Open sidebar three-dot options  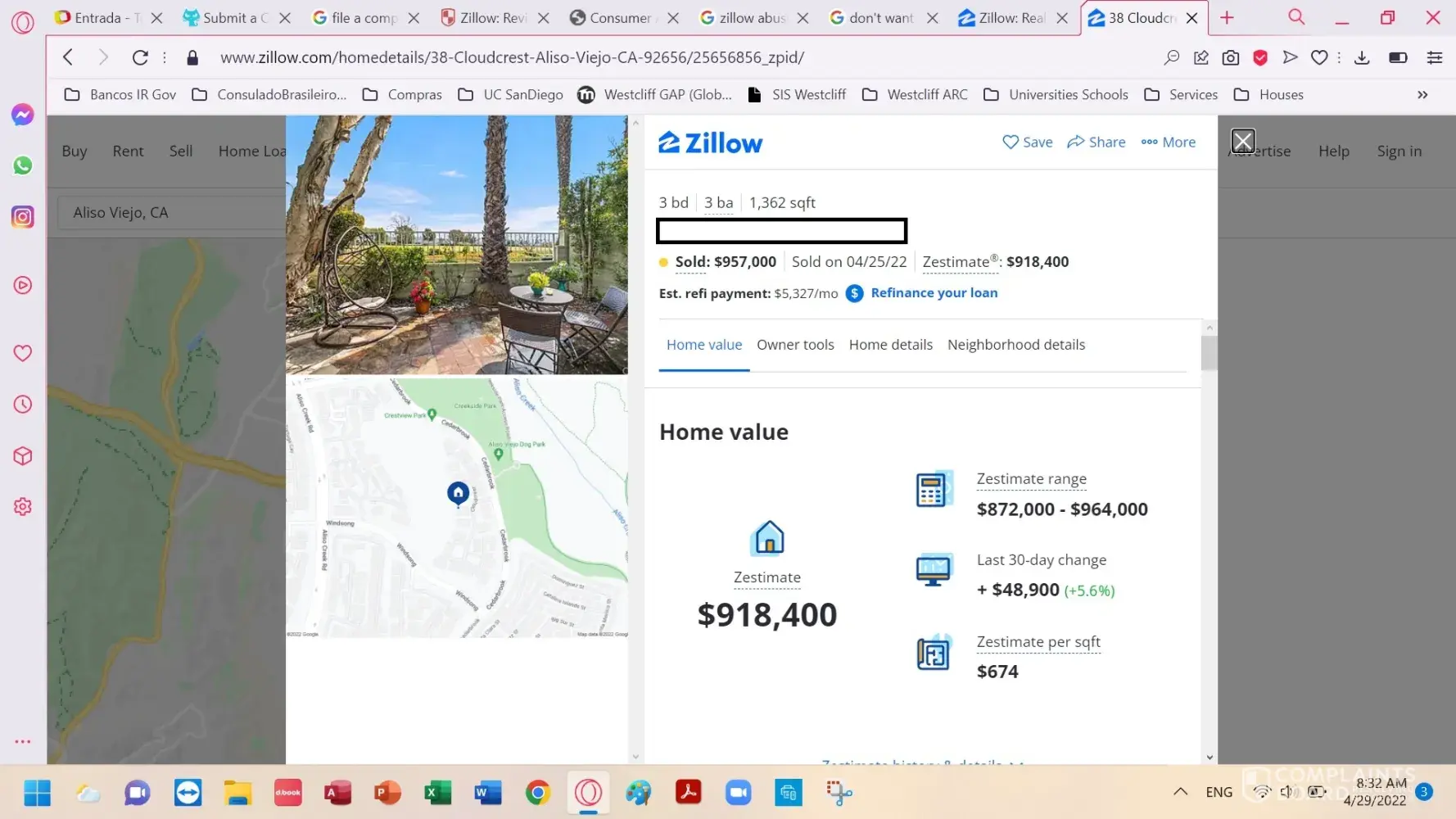click(23, 741)
